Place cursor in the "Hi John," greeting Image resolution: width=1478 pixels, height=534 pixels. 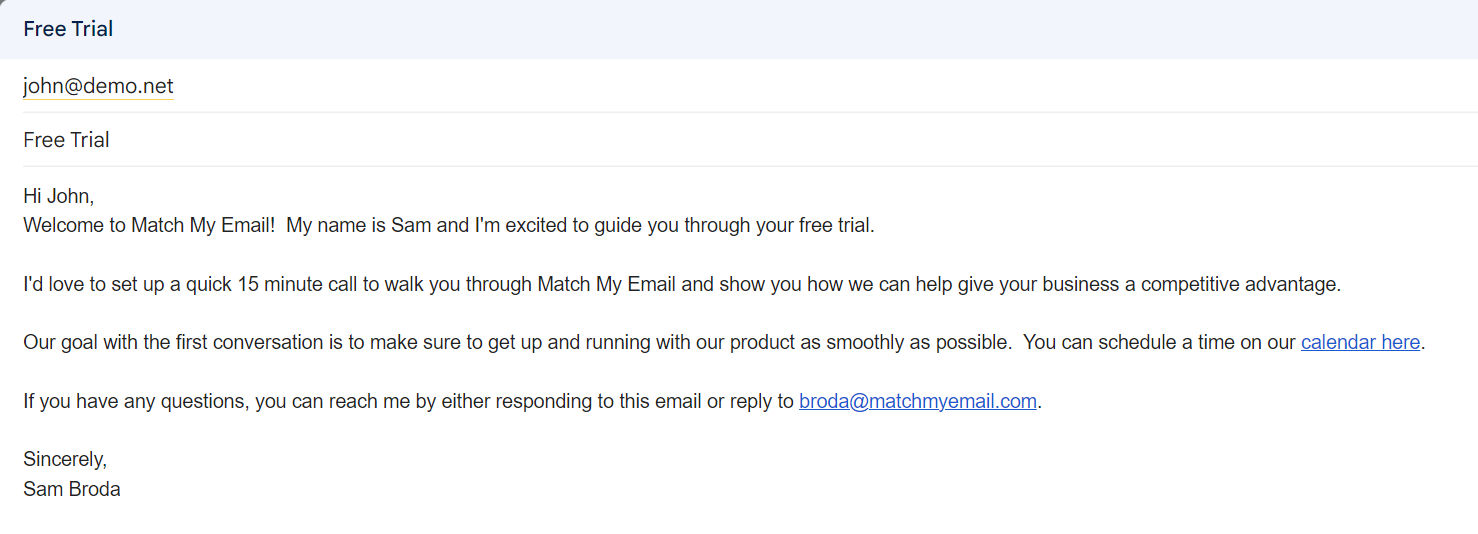58,197
